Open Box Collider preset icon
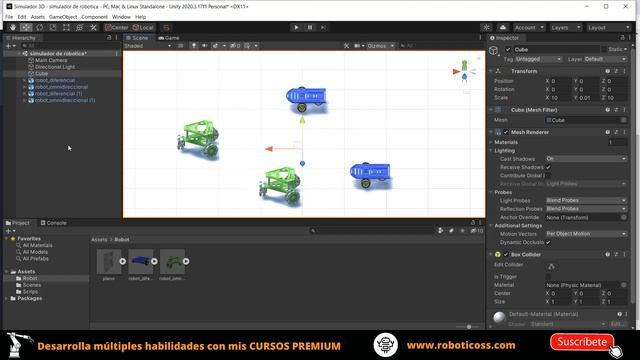The height and width of the screenshot is (360, 640). (616, 254)
